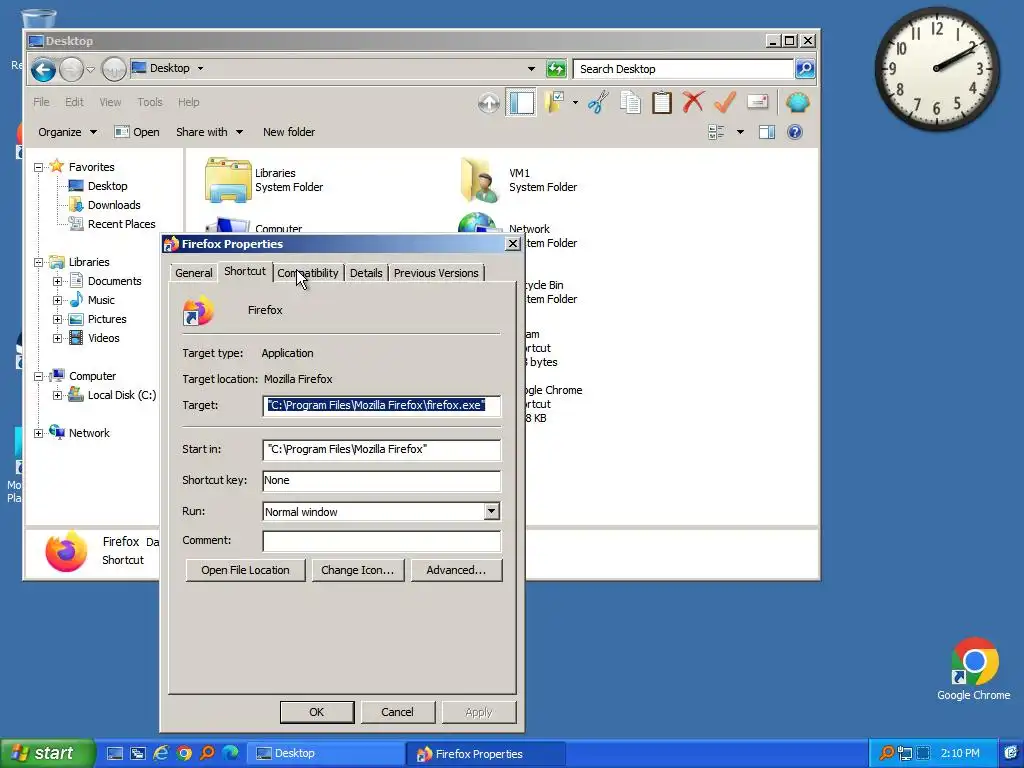Select Recent Places under Favorites

112,224
